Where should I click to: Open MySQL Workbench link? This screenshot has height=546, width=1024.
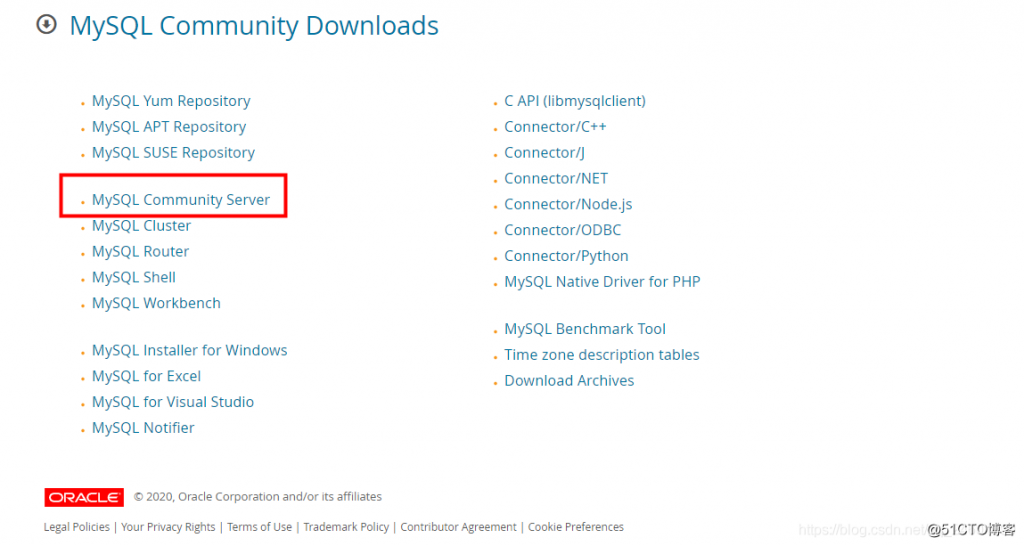pyautogui.click(x=156, y=303)
